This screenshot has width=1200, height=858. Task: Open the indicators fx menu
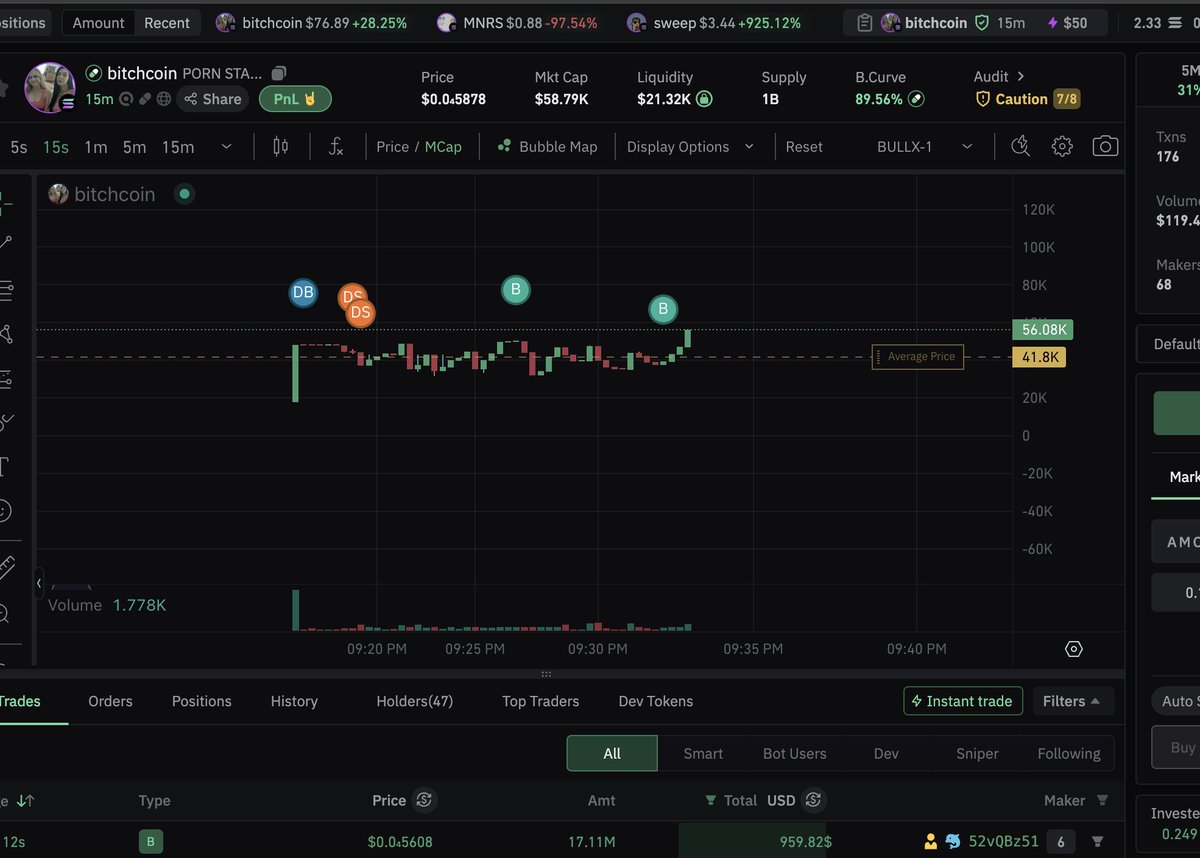[x=336, y=147]
